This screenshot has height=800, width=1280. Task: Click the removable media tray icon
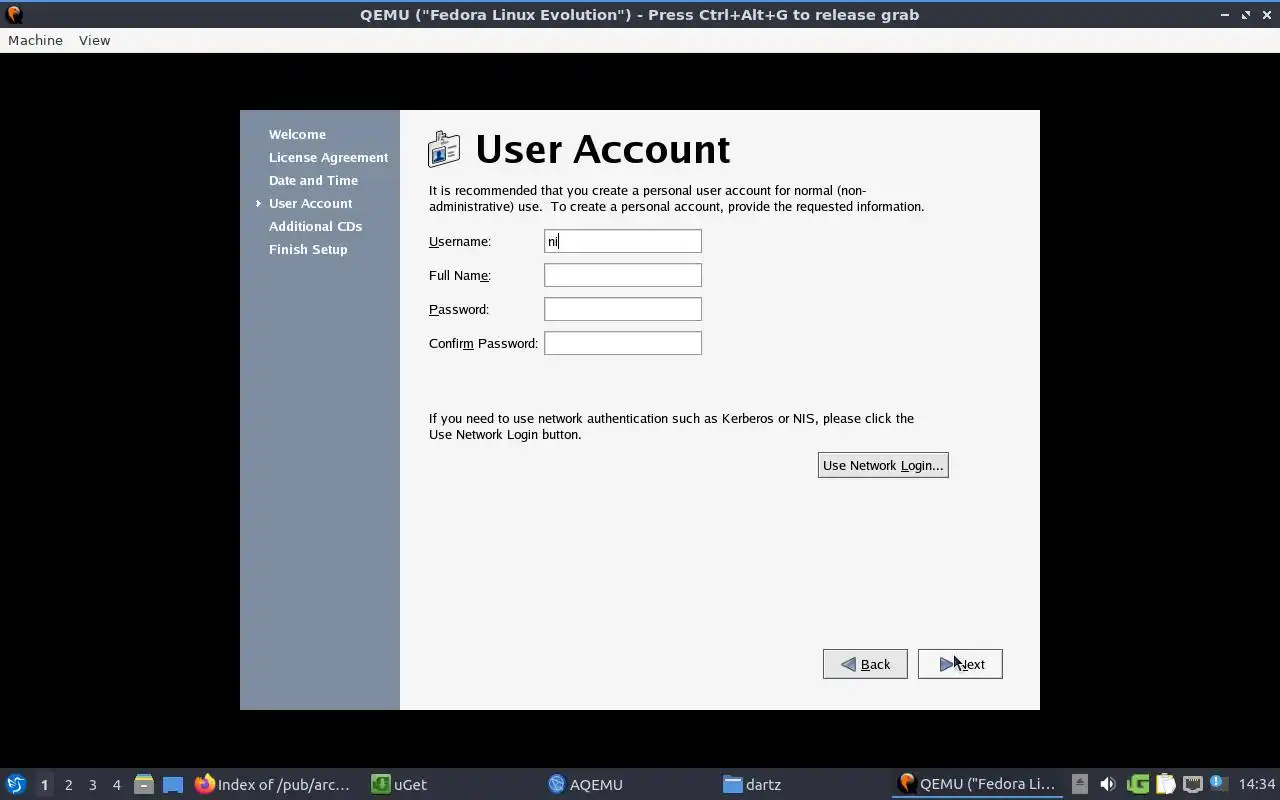click(x=1080, y=784)
